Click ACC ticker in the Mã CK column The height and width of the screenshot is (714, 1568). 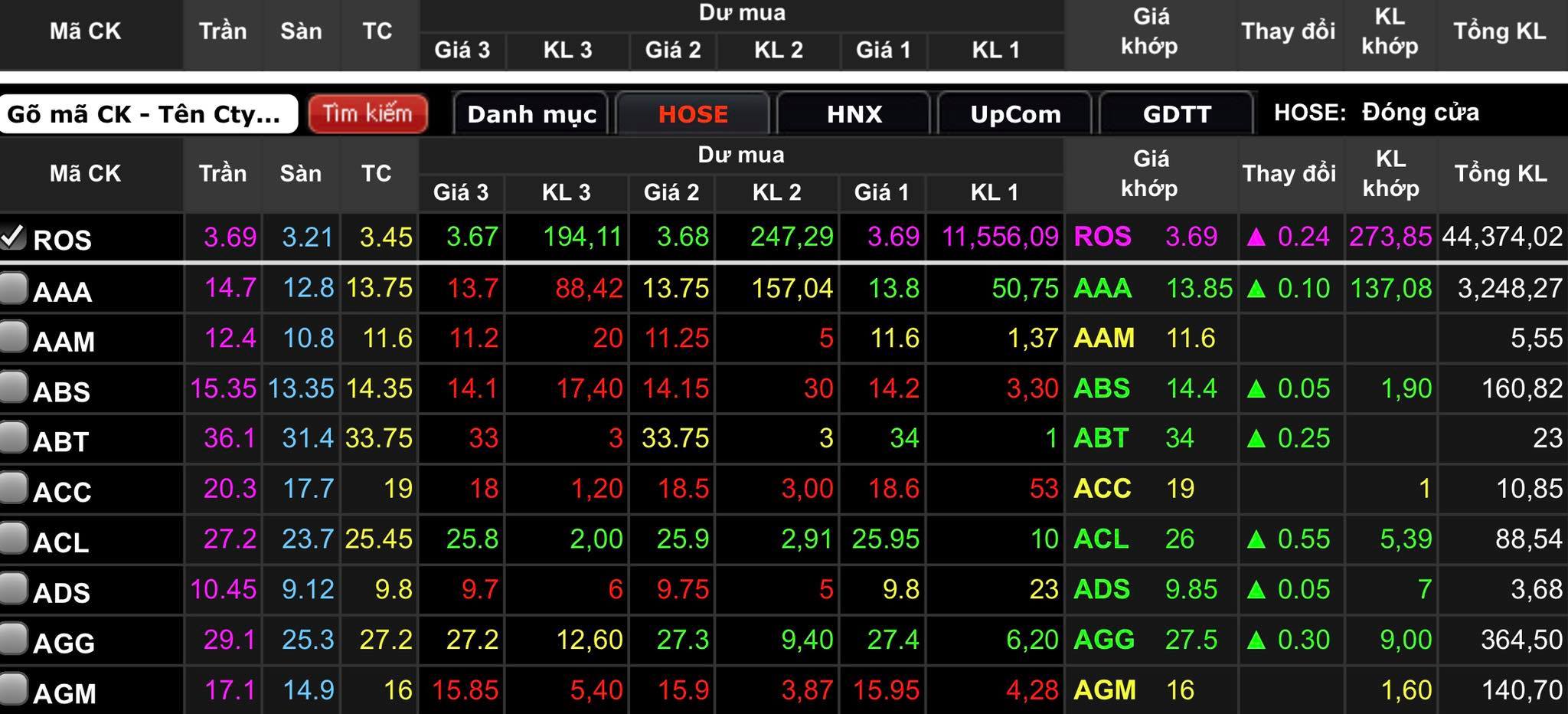pos(62,492)
